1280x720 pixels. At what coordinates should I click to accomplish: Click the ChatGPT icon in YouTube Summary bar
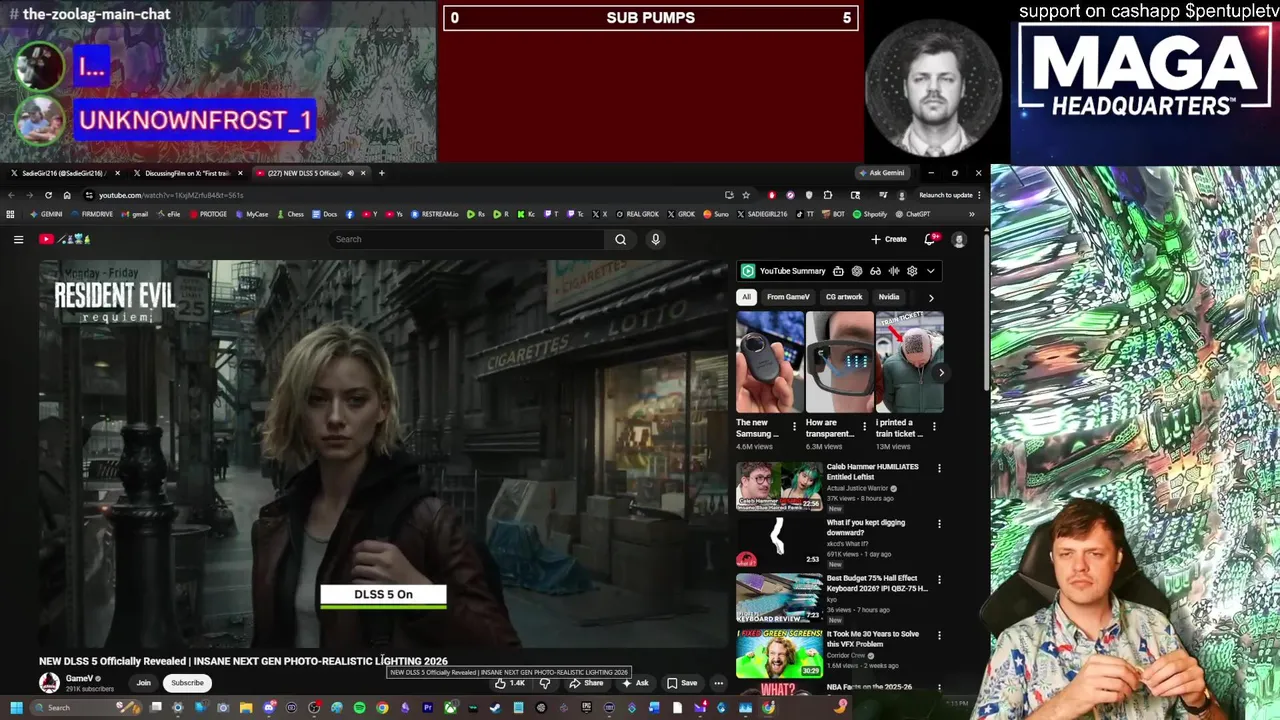tap(857, 271)
